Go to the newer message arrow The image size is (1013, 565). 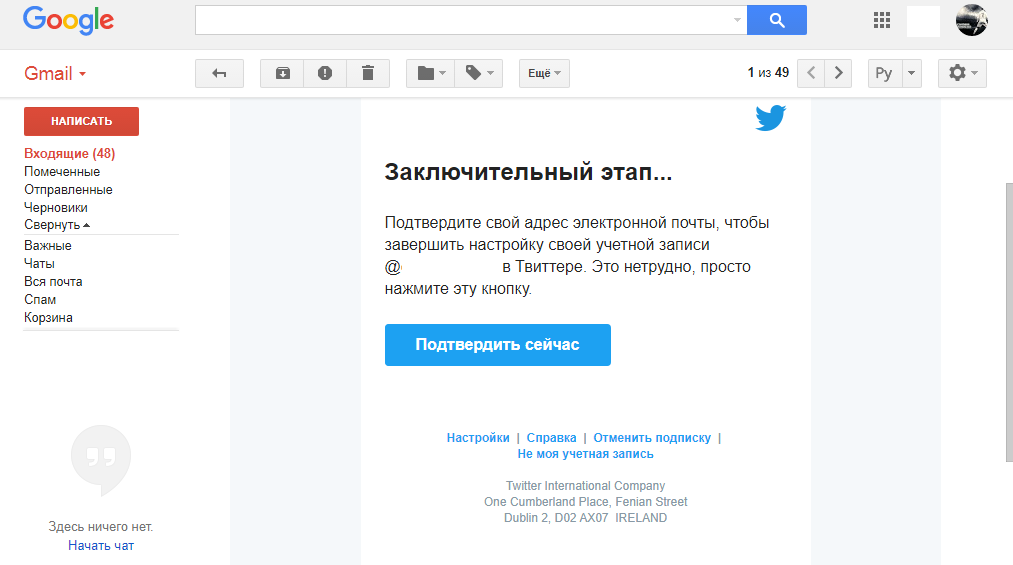point(811,73)
